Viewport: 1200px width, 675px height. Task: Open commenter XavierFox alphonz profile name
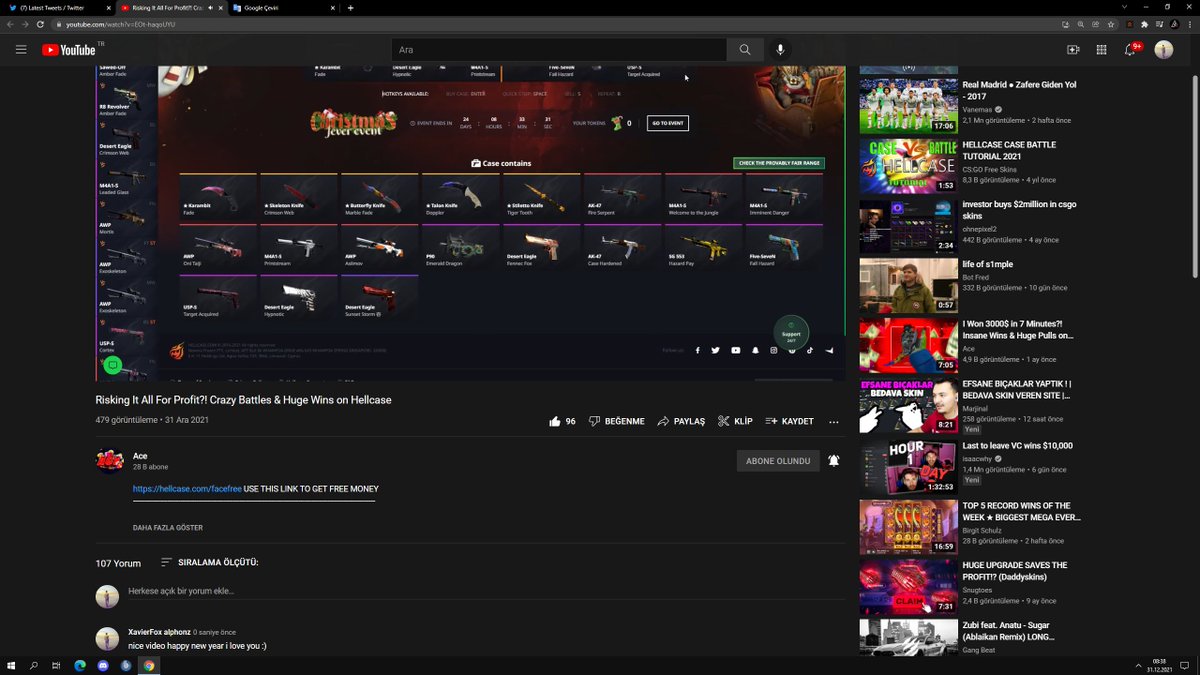pyautogui.click(x=159, y=632)
